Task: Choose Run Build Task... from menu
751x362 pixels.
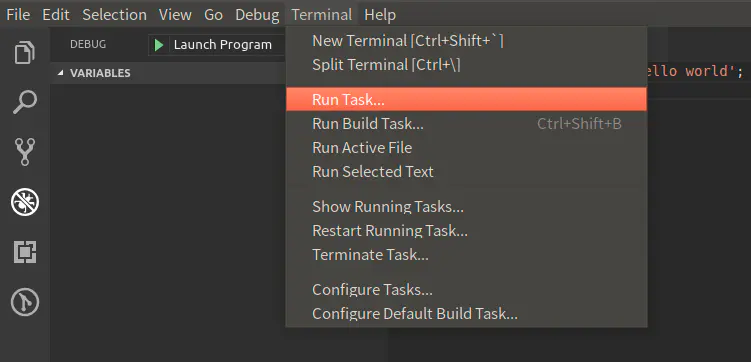Action: pos(466,124)
